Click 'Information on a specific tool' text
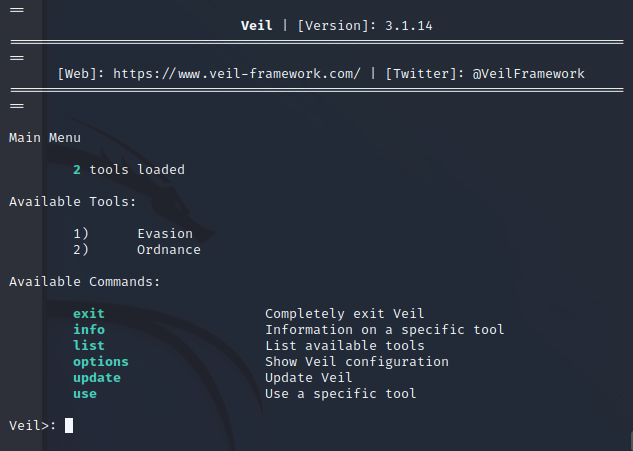Screen dimensions: 633x451 point(385,329)
